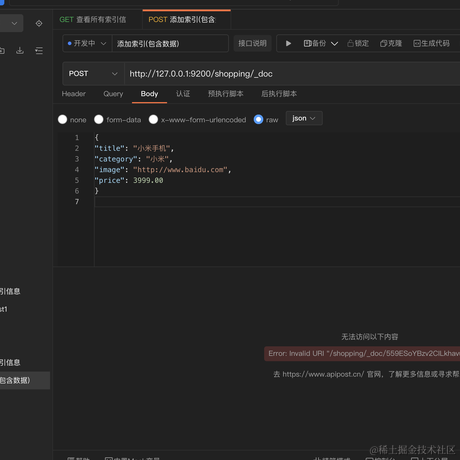Viewport: 460px width, 460px height.
Task: Open the top-left sidebar dropdown chevron
Action: [14, 23]
